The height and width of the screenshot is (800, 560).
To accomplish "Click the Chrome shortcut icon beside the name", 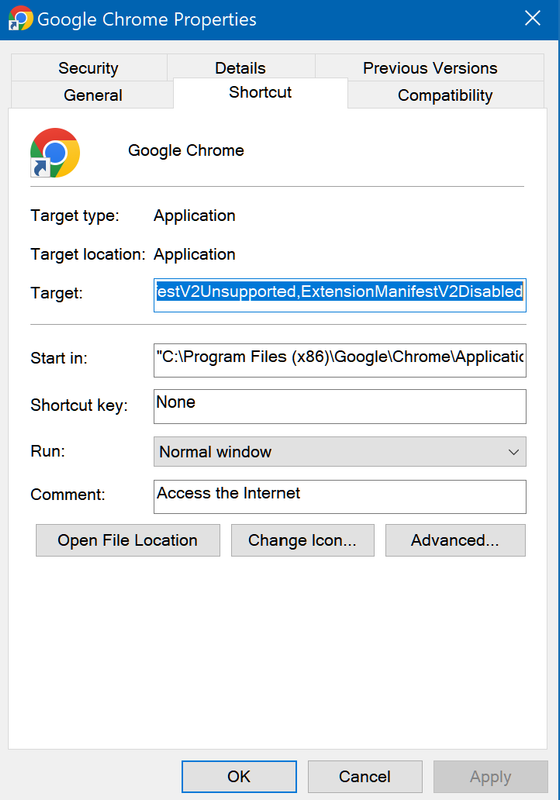I will coord(55,153).
